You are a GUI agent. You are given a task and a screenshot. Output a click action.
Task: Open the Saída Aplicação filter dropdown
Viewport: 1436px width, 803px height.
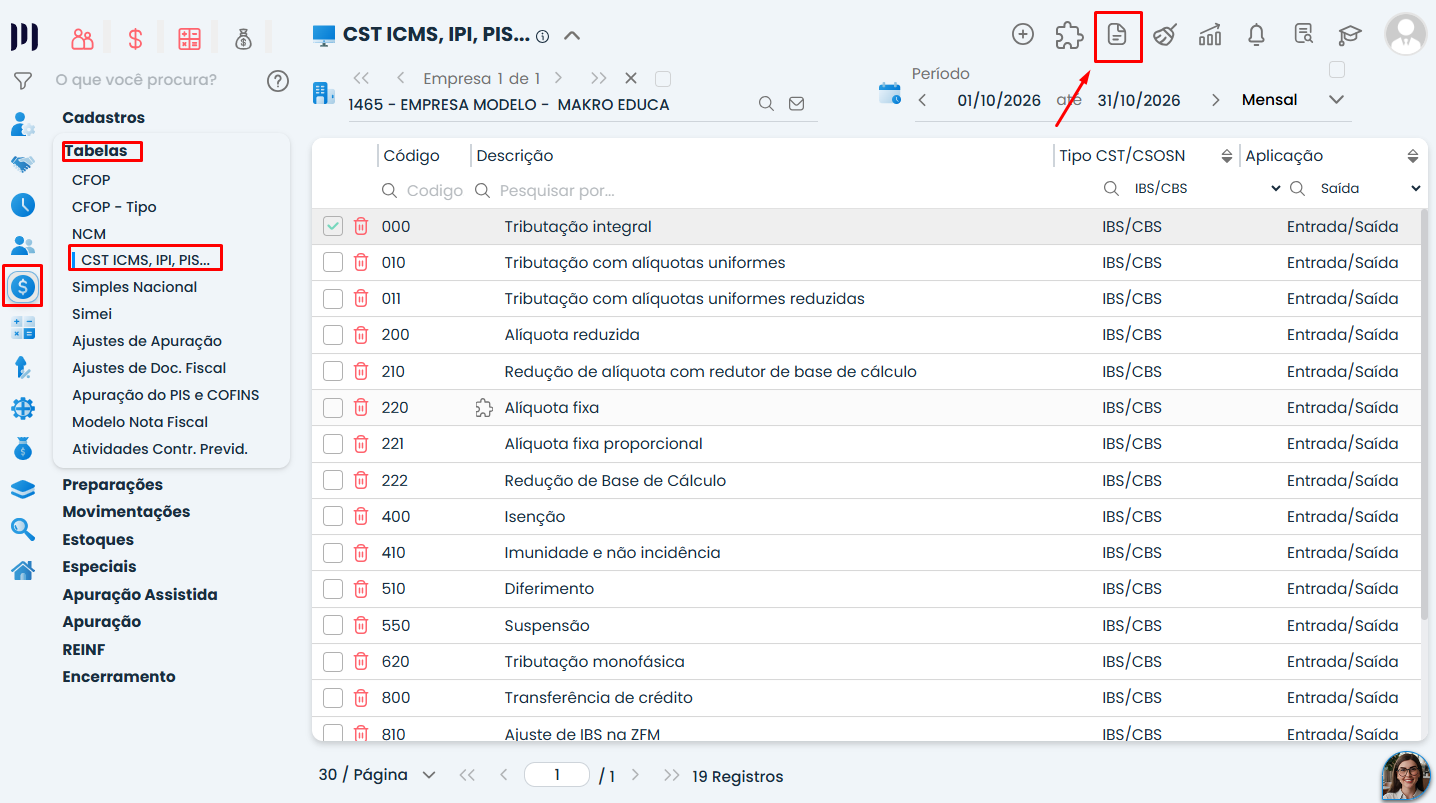(1369, 188)
